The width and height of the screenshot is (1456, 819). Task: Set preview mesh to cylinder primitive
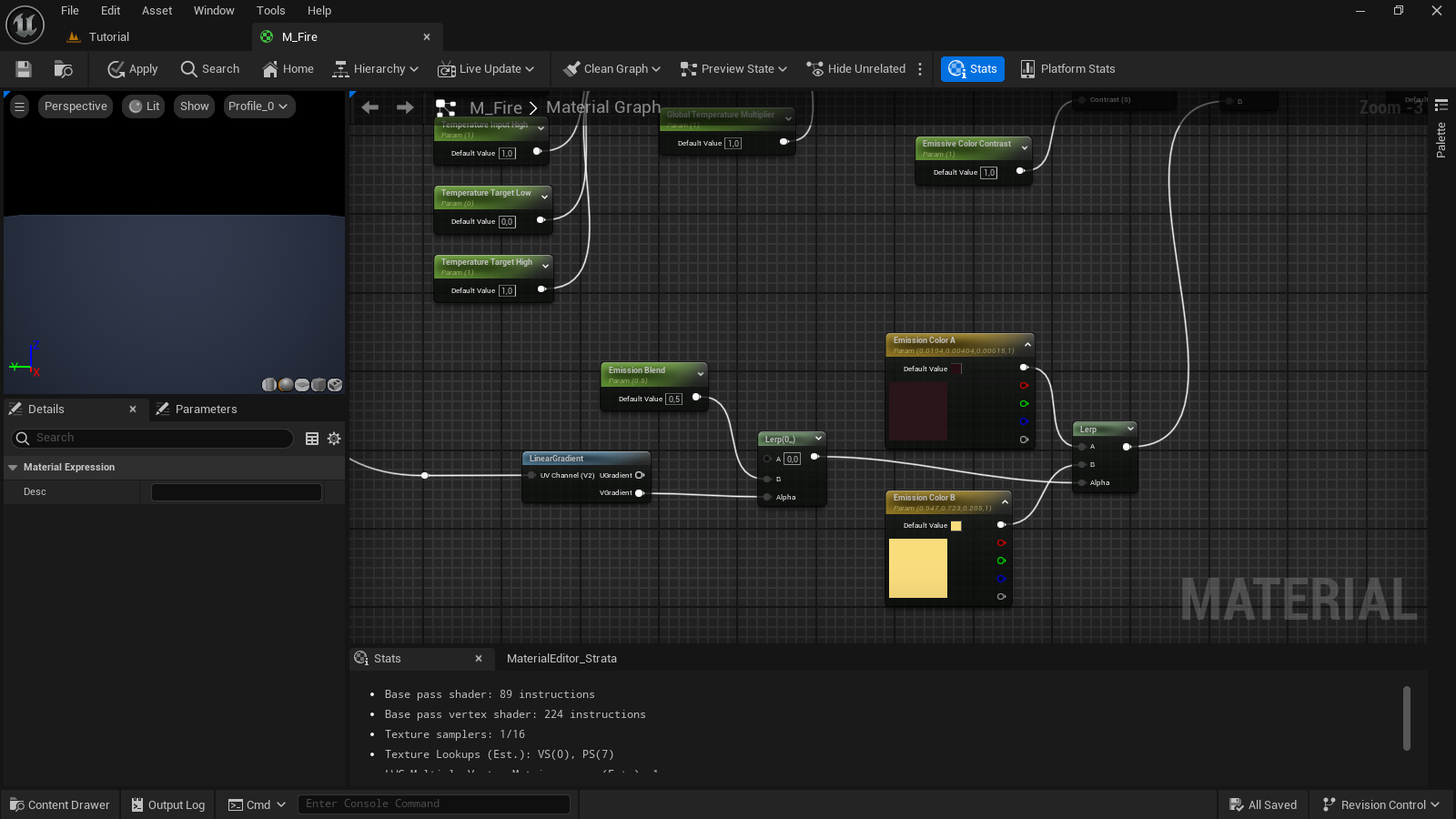(x=269, y=385)
